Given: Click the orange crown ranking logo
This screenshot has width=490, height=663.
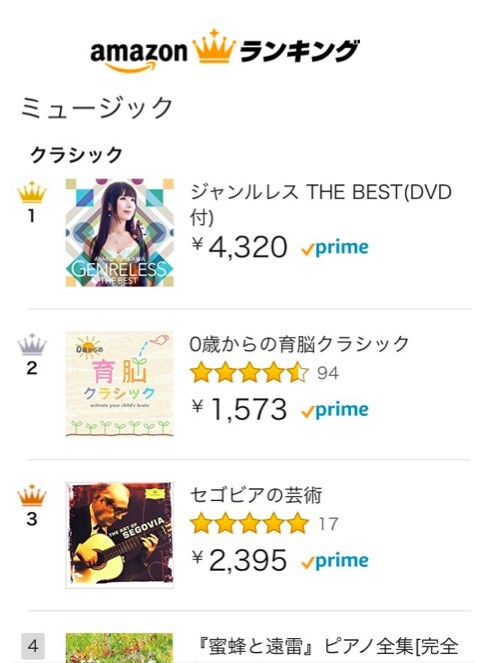Looking at the screenshot, I should pyautogui.click(x=214, y=46).
